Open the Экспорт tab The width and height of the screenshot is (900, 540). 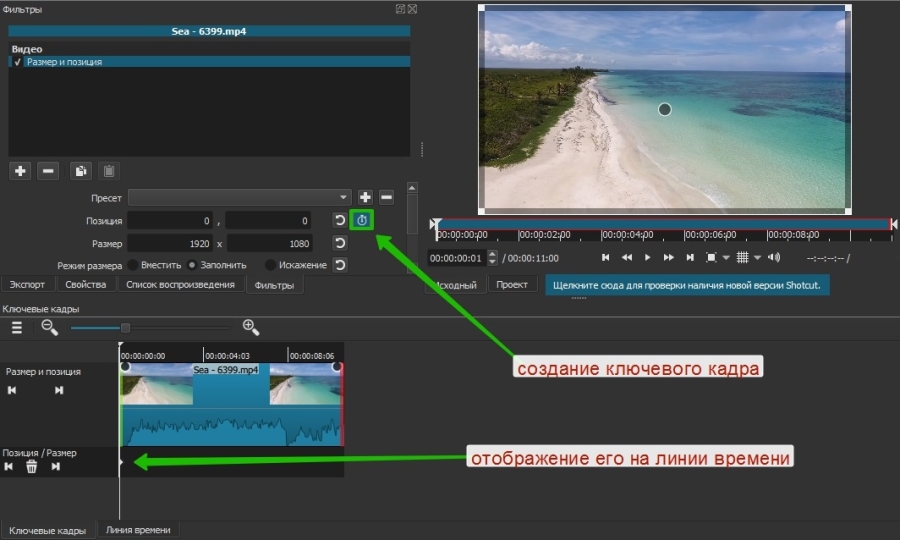[x=27, y=285]
